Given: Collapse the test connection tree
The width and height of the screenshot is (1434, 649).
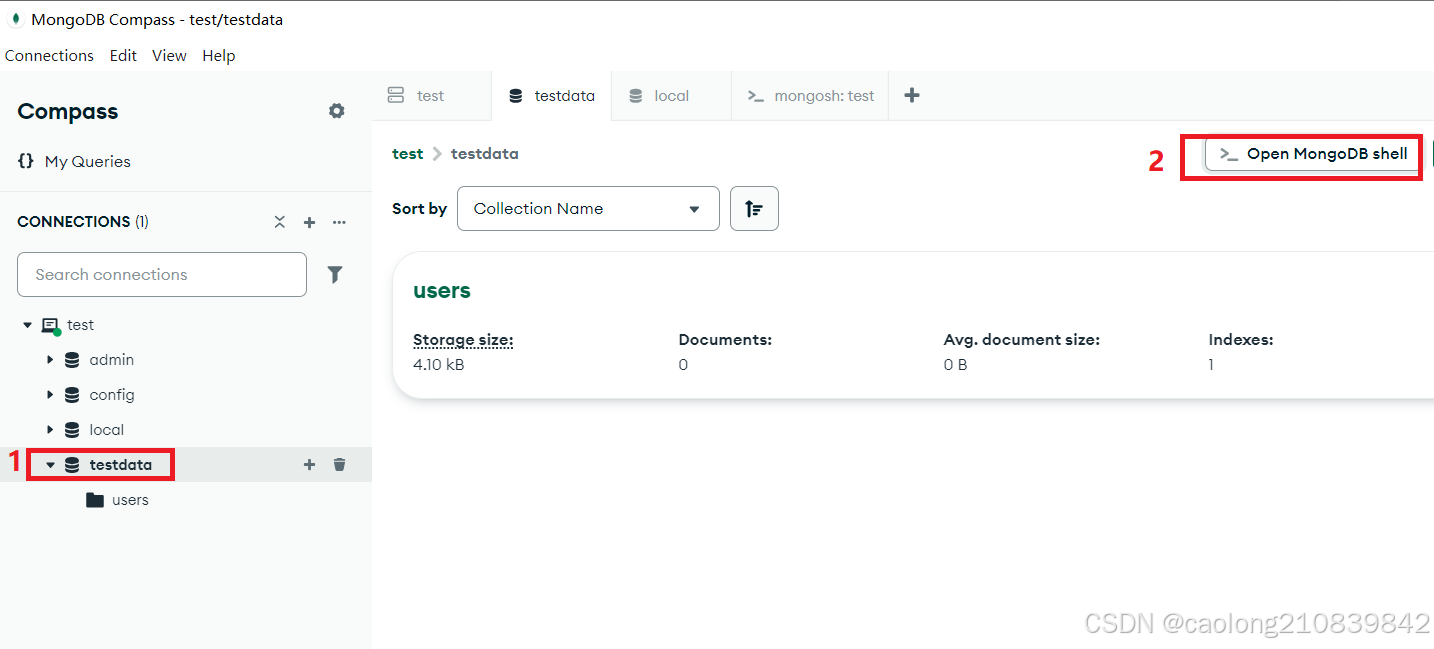Looking at the screenshot, I should point(28,325).
